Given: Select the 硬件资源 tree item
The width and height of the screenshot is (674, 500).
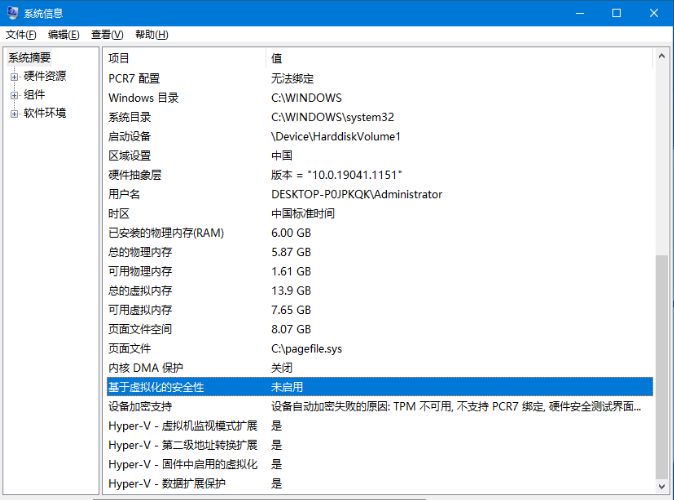Looking at the screenshot, I should (45, 77).
